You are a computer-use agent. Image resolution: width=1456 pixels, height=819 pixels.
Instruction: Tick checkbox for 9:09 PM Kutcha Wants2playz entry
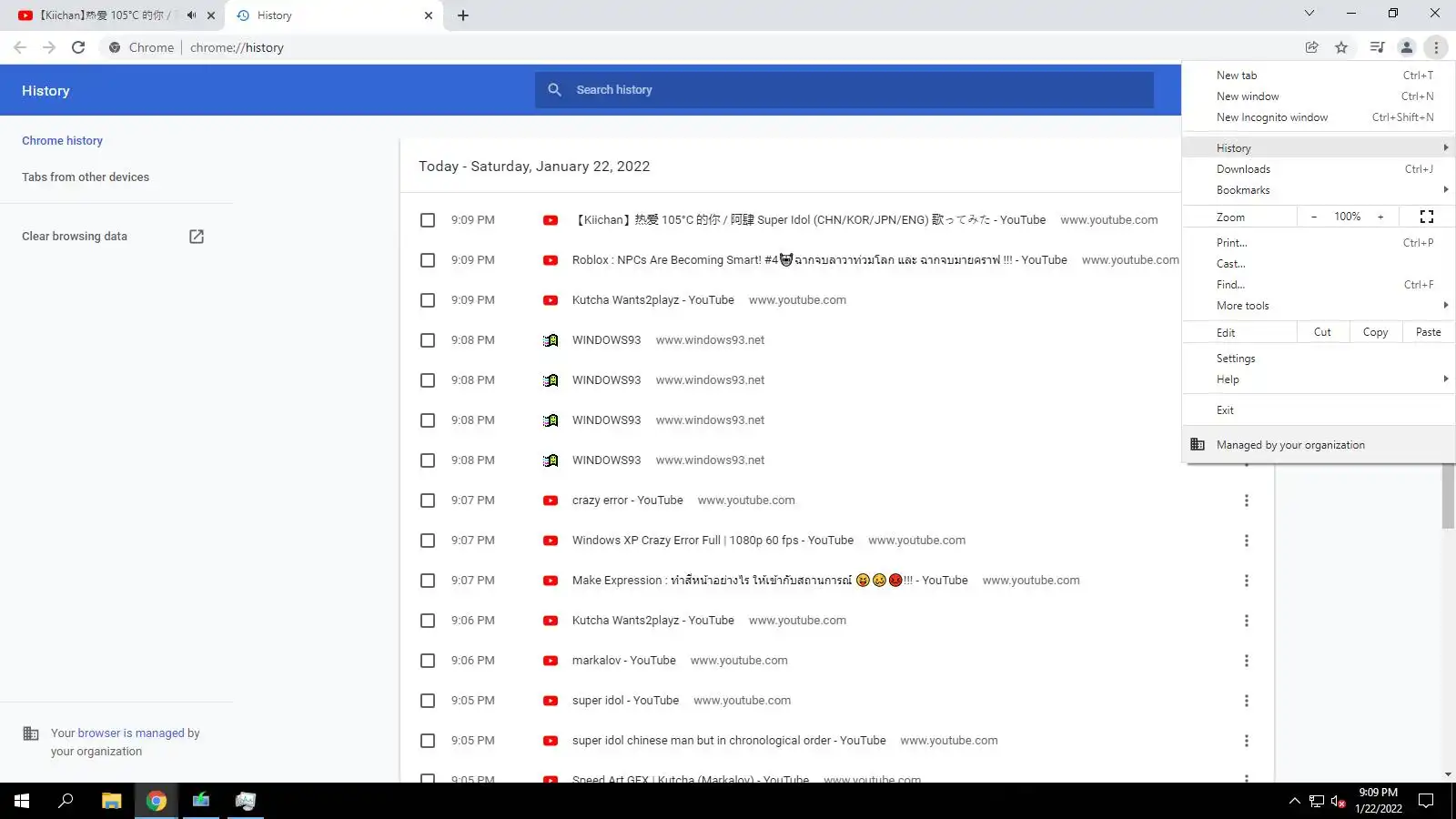tap(428, 300)
